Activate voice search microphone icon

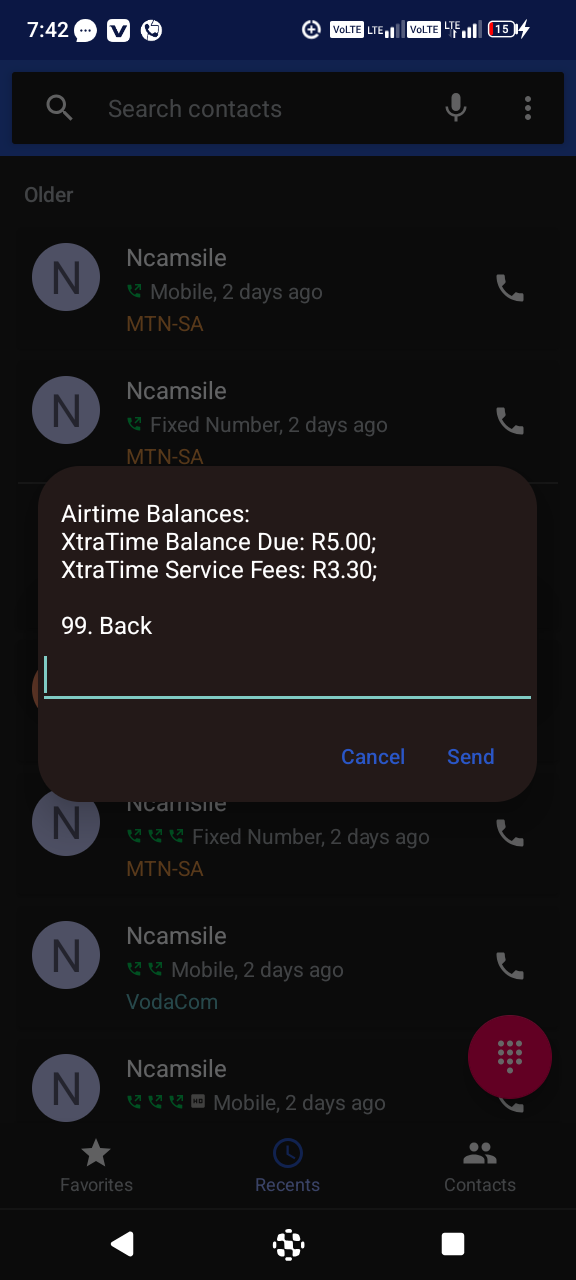coord(456,108)
